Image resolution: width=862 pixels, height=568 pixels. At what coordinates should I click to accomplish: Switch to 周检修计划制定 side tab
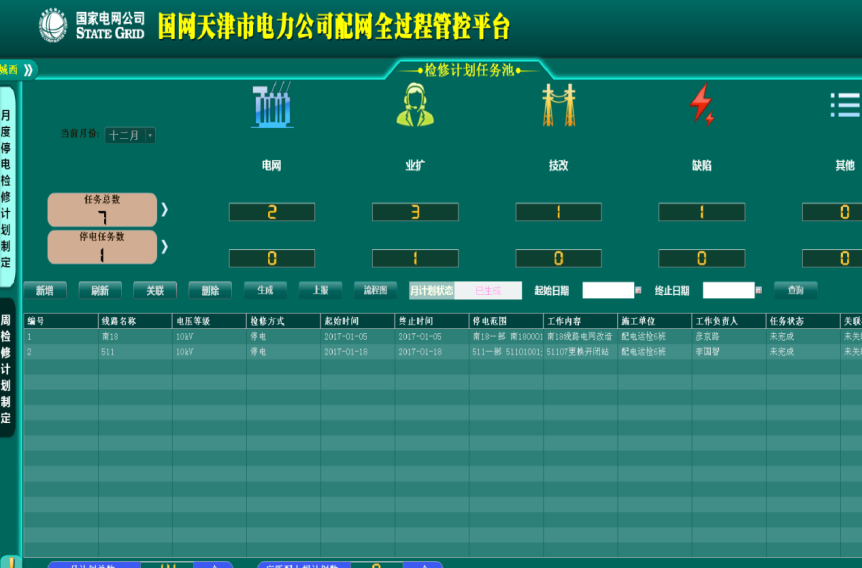click(x=7, y=368)
